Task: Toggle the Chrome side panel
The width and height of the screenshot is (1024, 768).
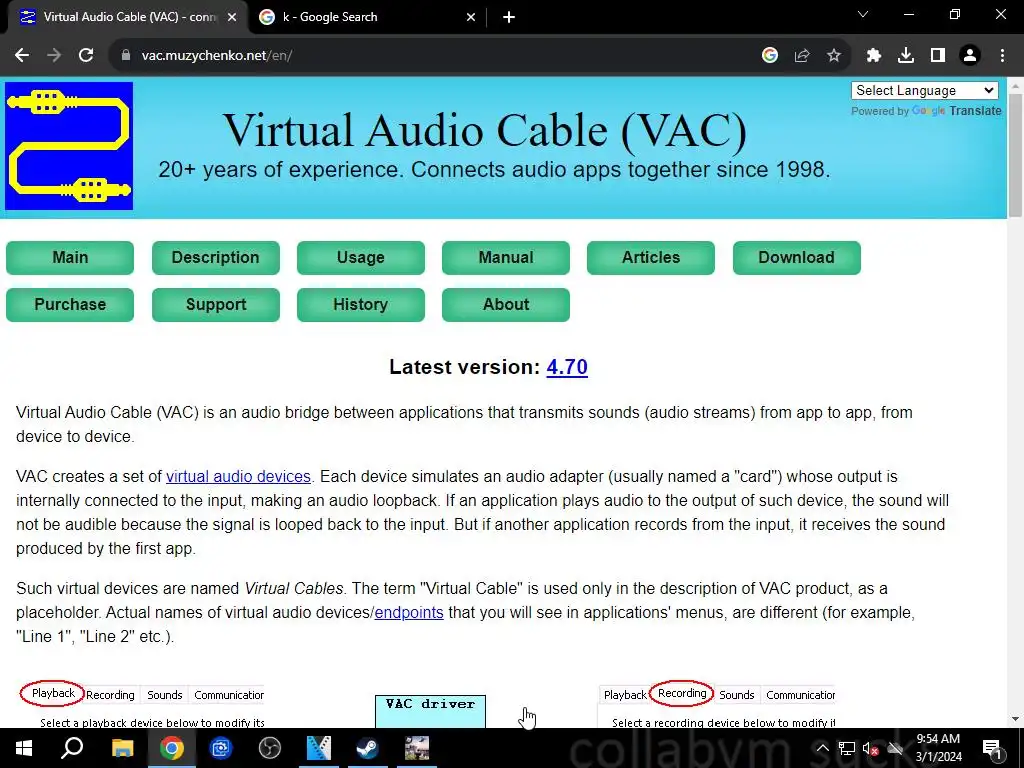Action: pos(938,56)
